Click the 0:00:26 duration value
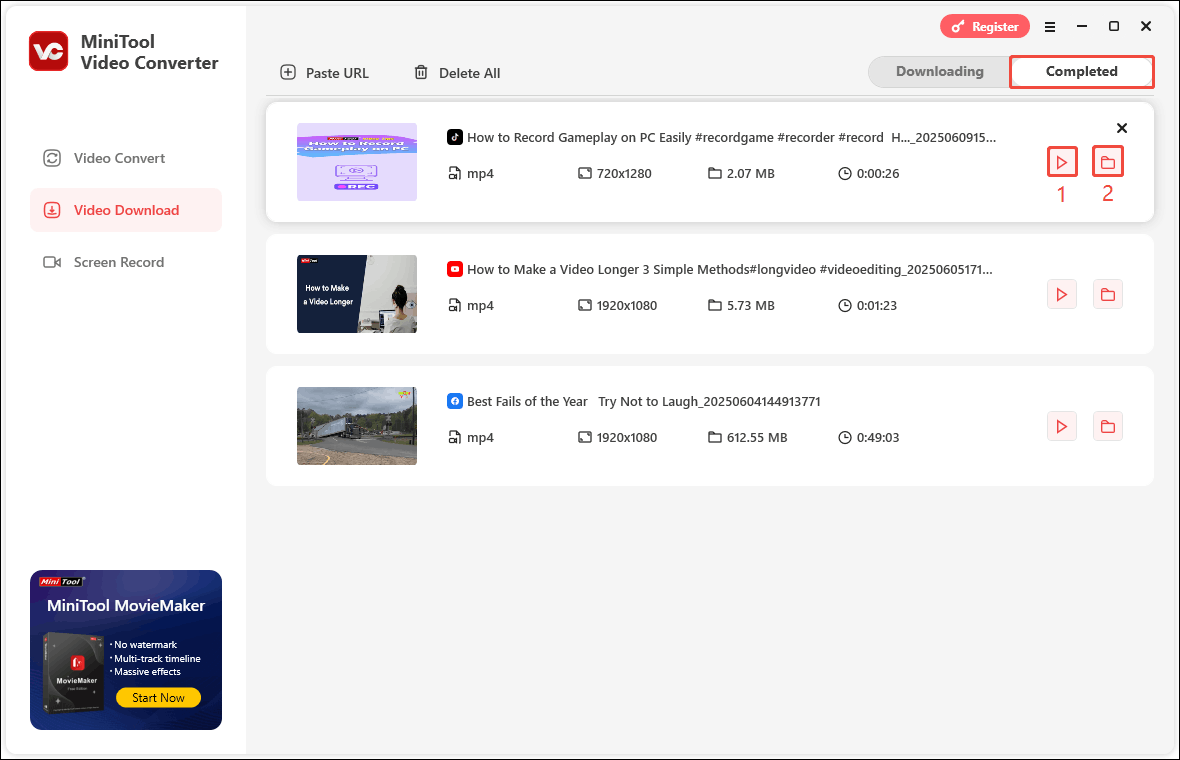The width and height of the screenshot is (1180, 760). point(877,174)
